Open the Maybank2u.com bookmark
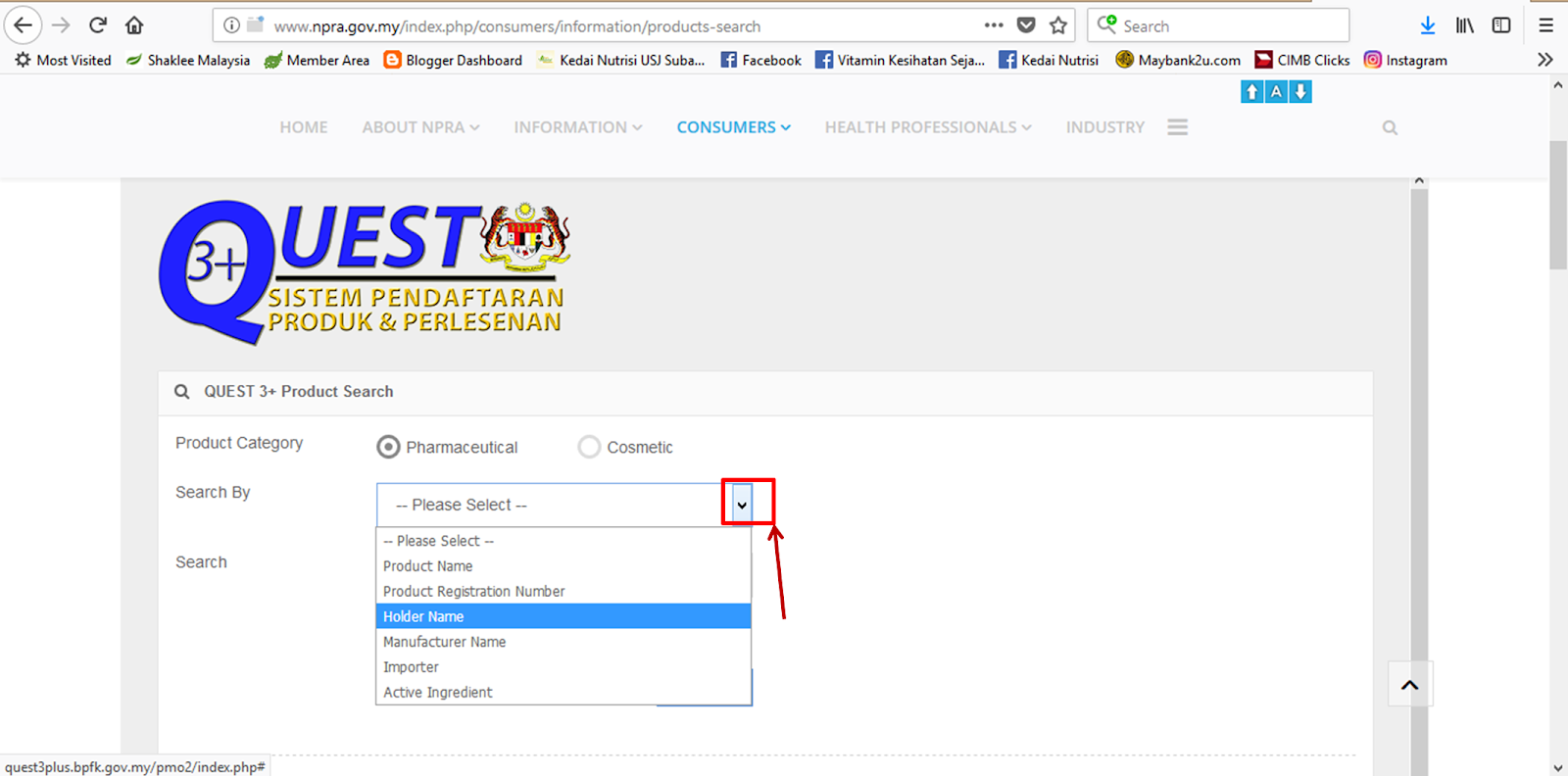 (1178, 60)
